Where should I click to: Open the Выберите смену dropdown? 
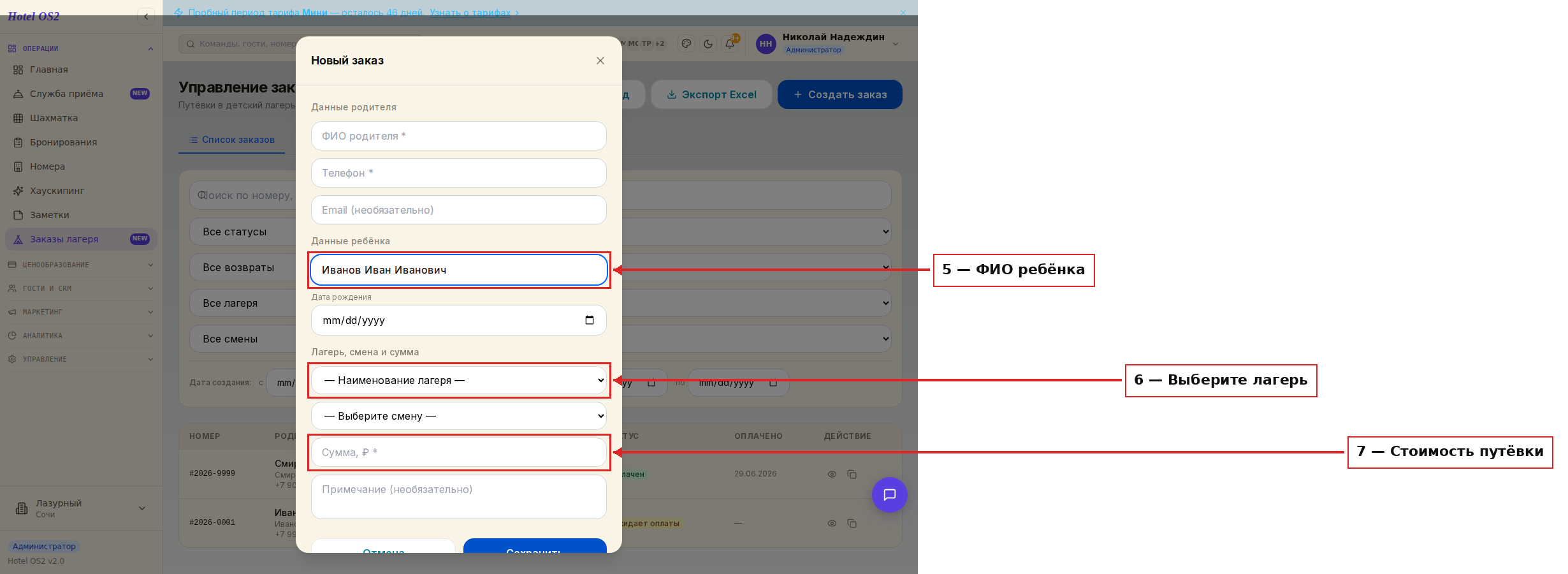[x=459, y=416]
